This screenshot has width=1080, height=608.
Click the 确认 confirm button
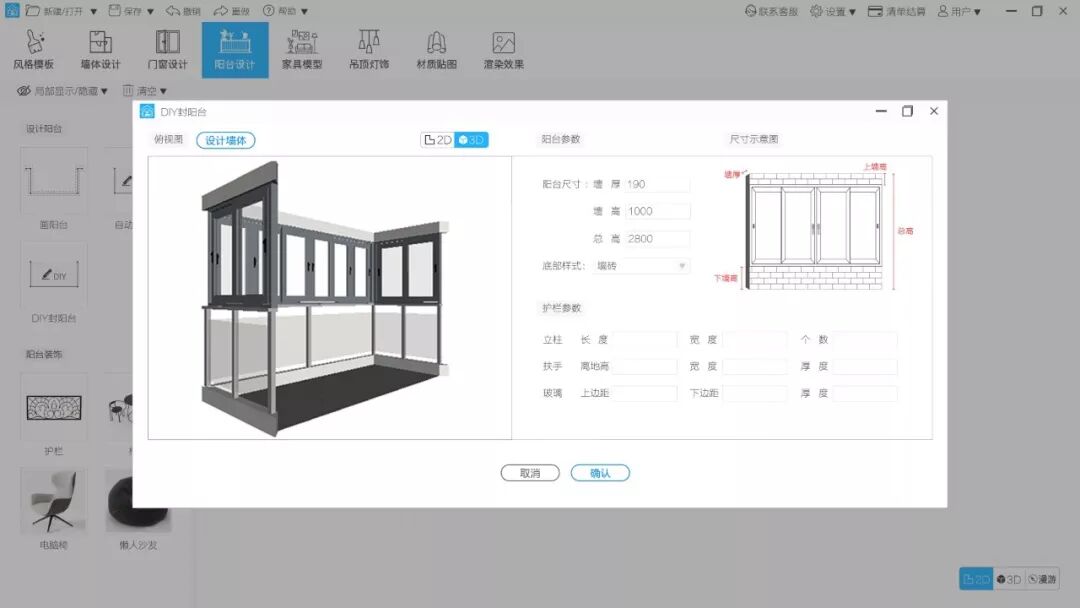600,472
